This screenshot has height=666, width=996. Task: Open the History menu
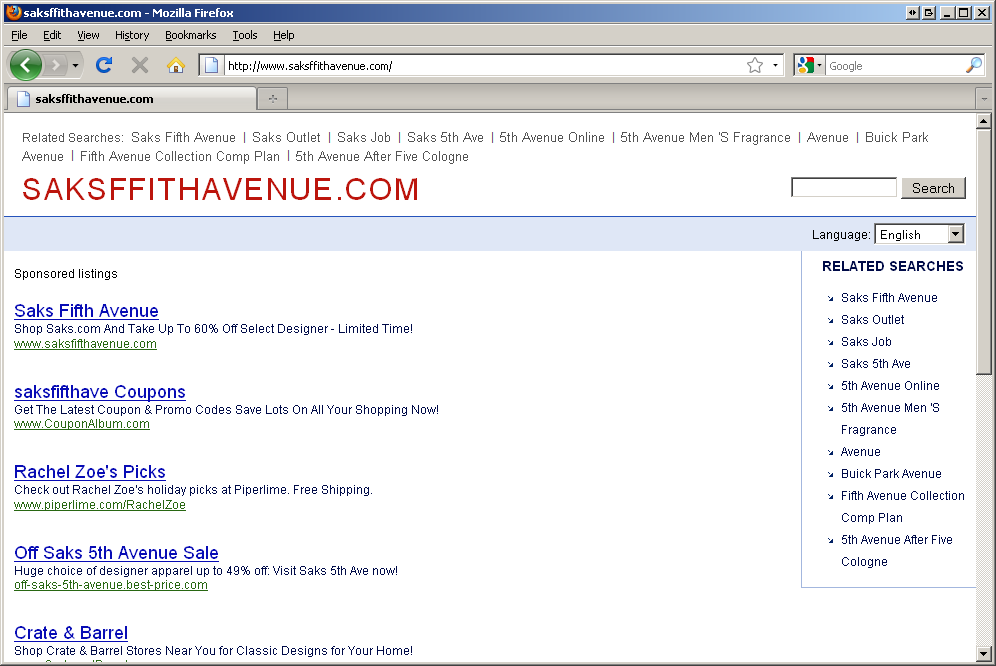[132, 35]
